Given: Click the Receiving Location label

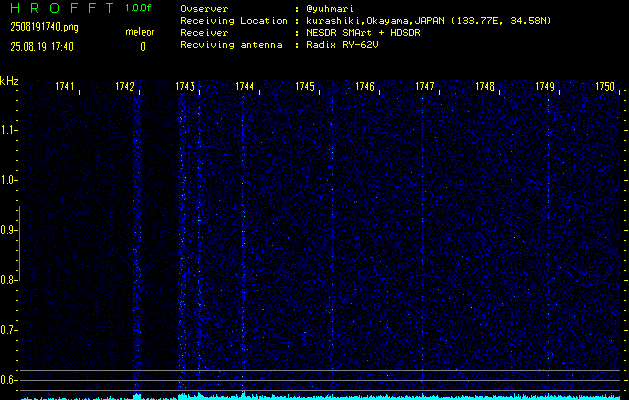Looking at the screenshot, I should click(x=234, y=21).
